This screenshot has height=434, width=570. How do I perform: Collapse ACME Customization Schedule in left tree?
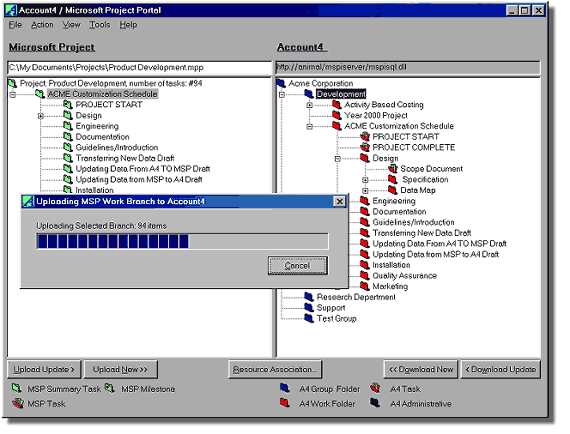[13, 95]
